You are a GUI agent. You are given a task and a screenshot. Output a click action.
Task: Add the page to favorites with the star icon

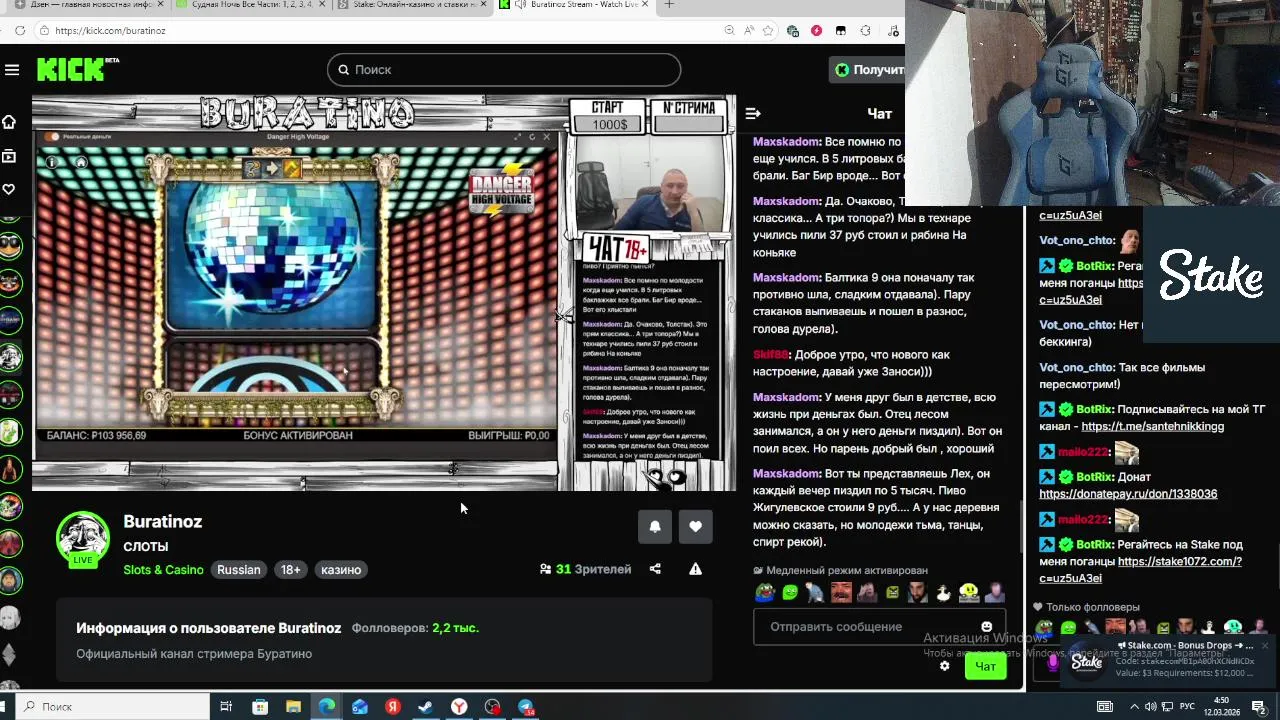770,31
